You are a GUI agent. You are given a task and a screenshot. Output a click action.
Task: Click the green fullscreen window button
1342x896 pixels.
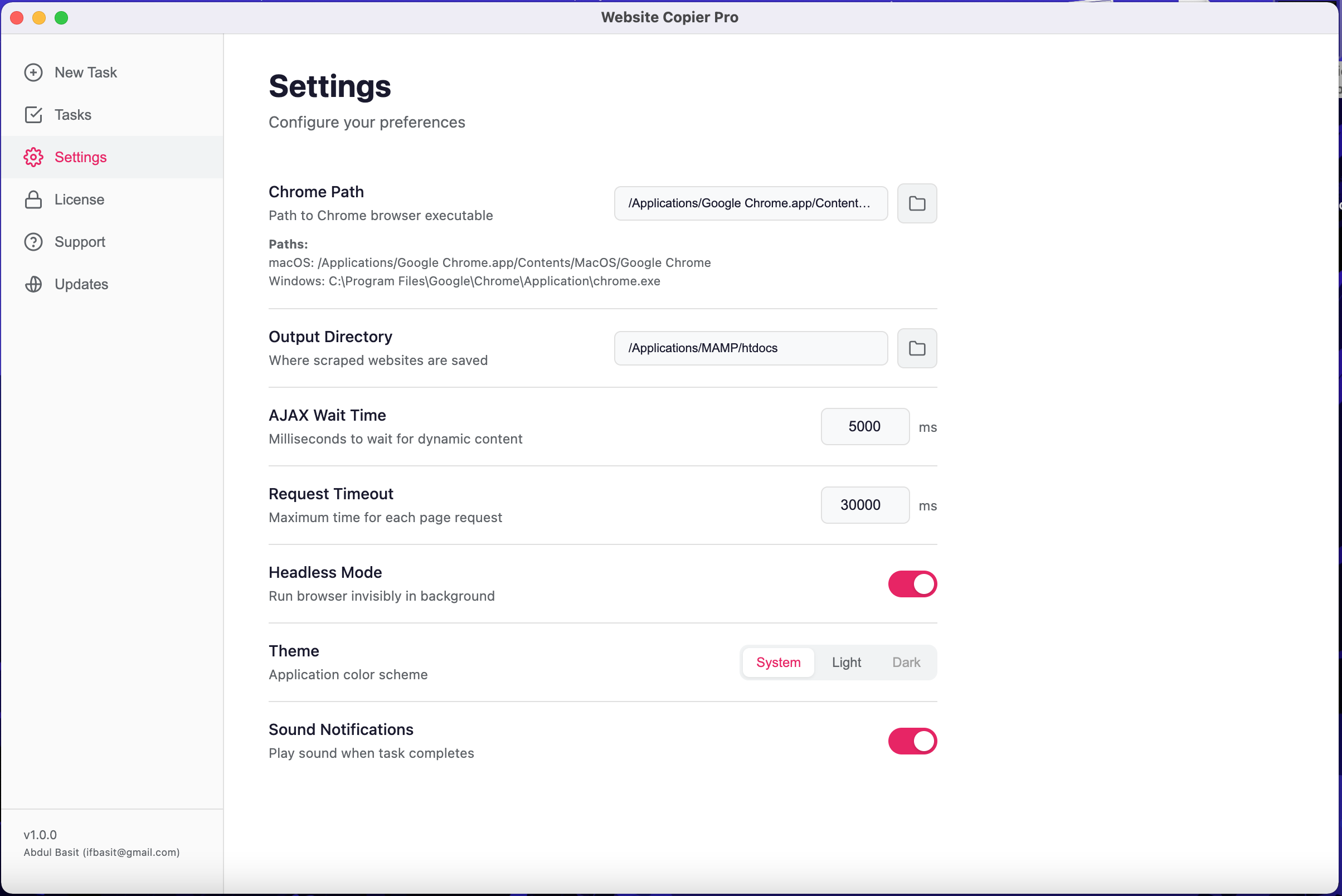[61, 18]
